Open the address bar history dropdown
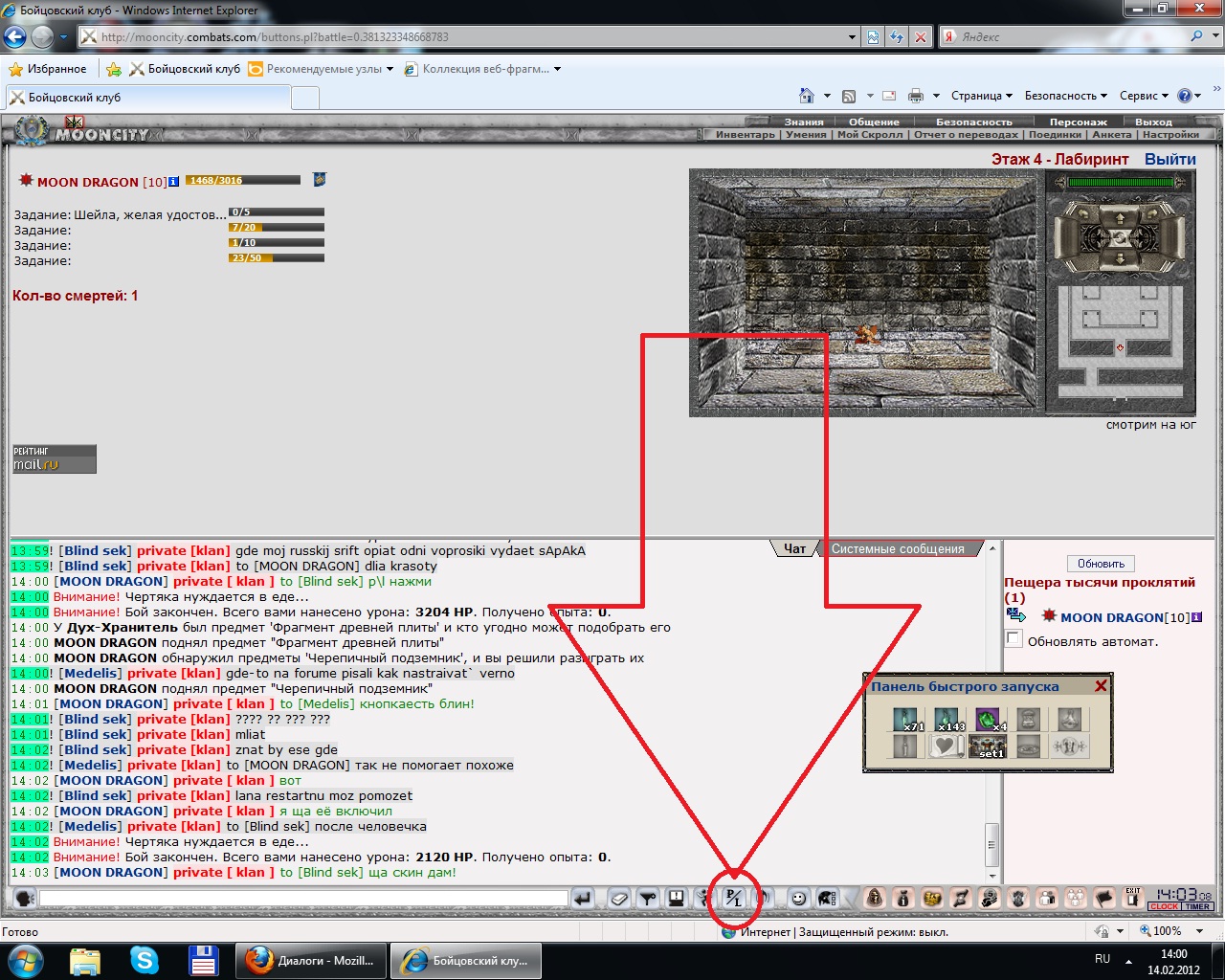1225x980 pixels. [852, 37]
